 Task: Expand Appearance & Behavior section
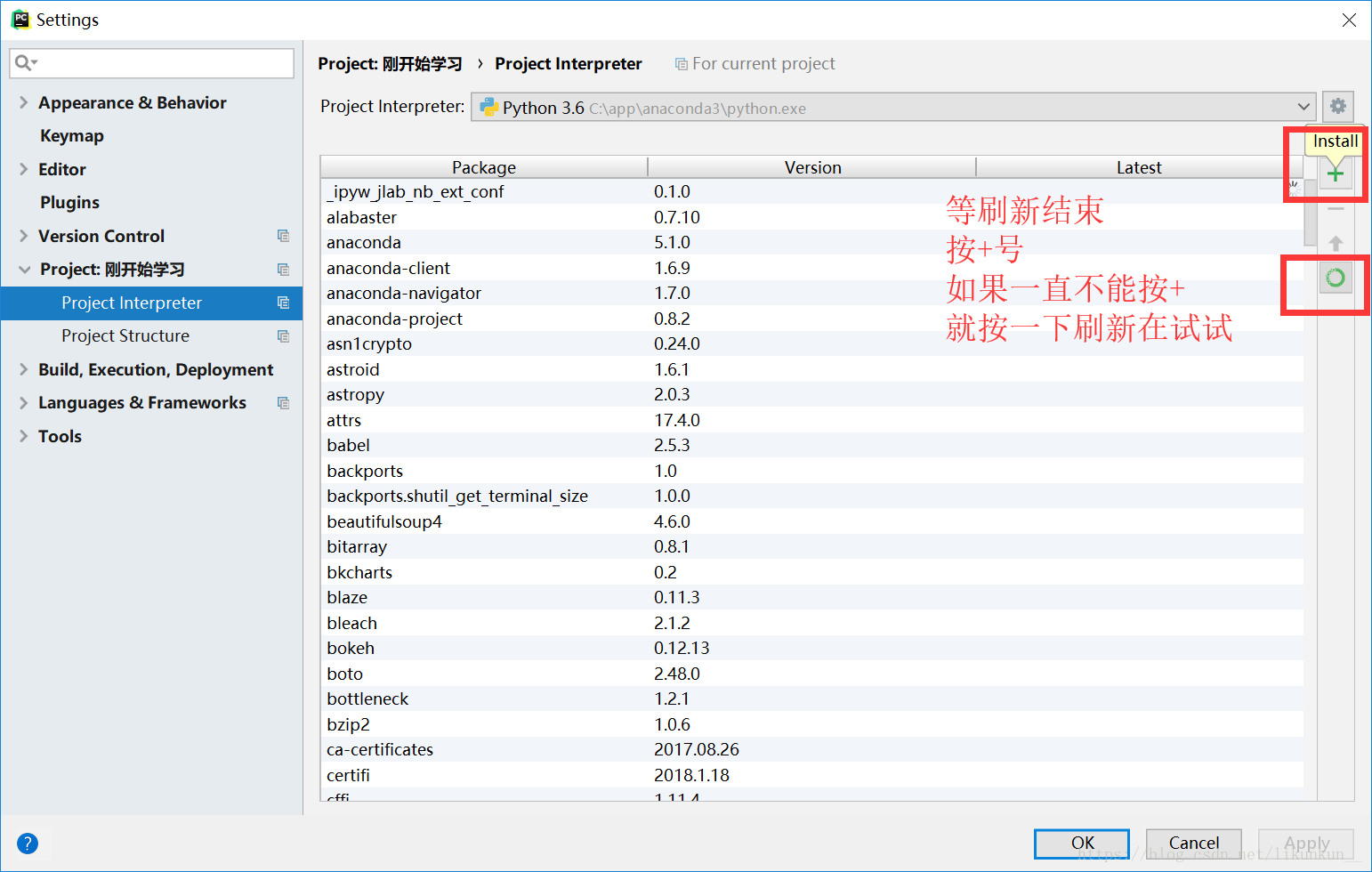(x=24, y=102)
